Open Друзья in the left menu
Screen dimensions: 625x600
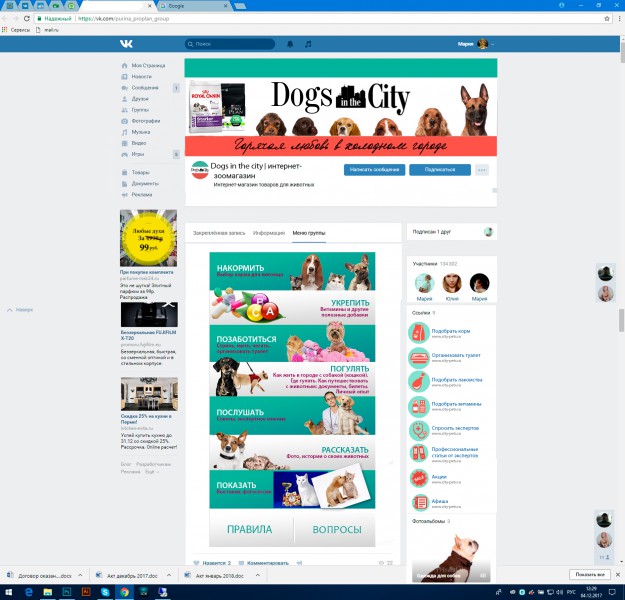click(x=135, y=99)
